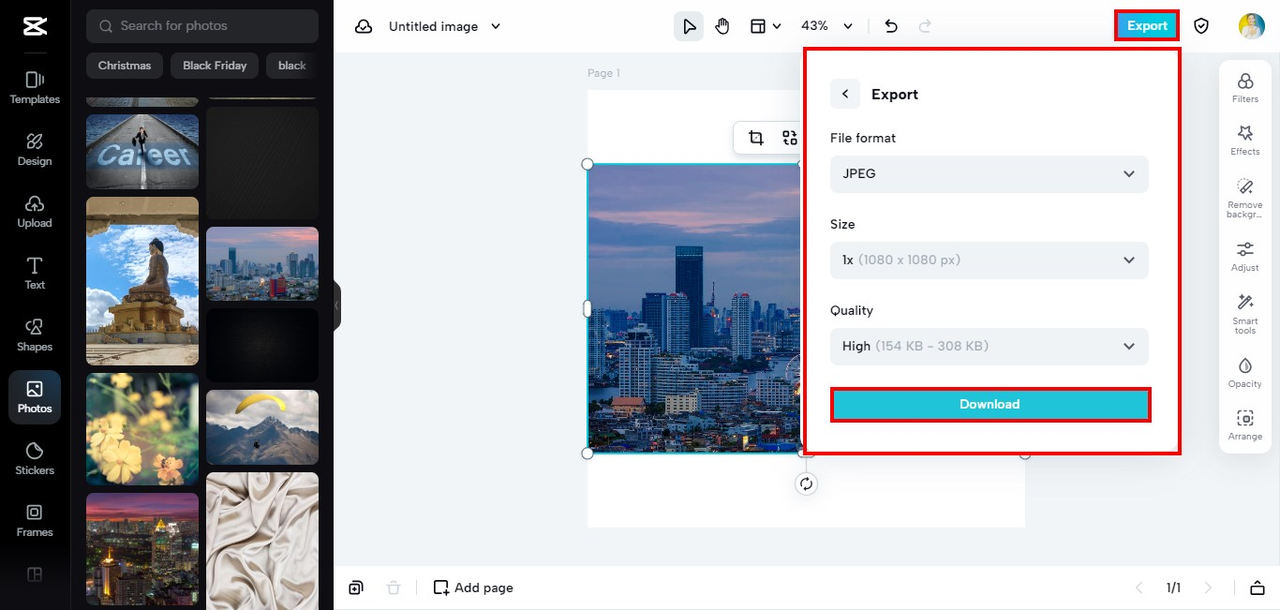Open the layout resize dropdown
The height and width of the screenshot is (610, 1280).
click(765, 26)
